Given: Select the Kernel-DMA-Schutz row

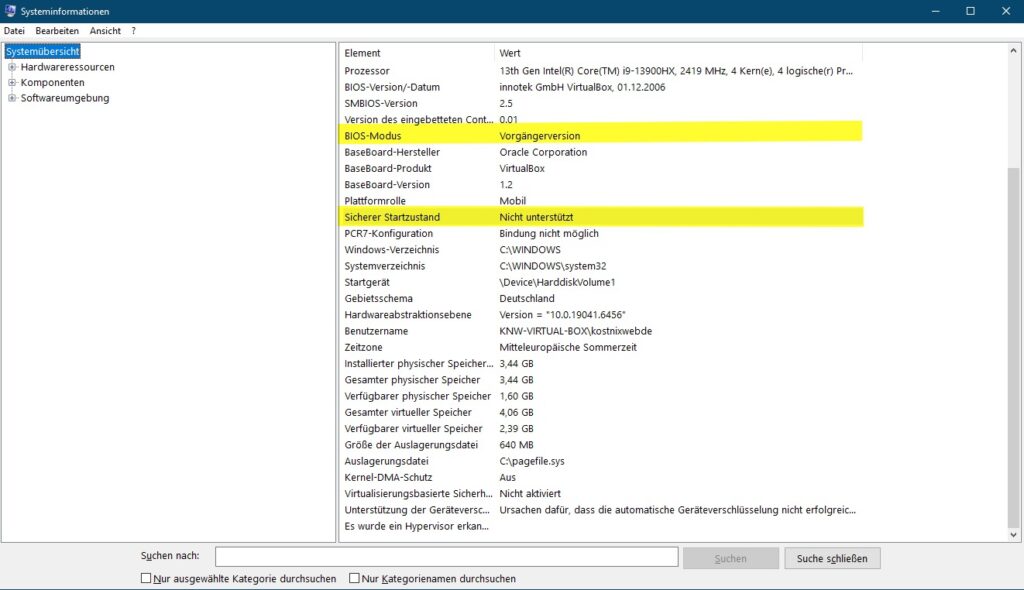Looking at the screenshot, I should click(601, 478).
